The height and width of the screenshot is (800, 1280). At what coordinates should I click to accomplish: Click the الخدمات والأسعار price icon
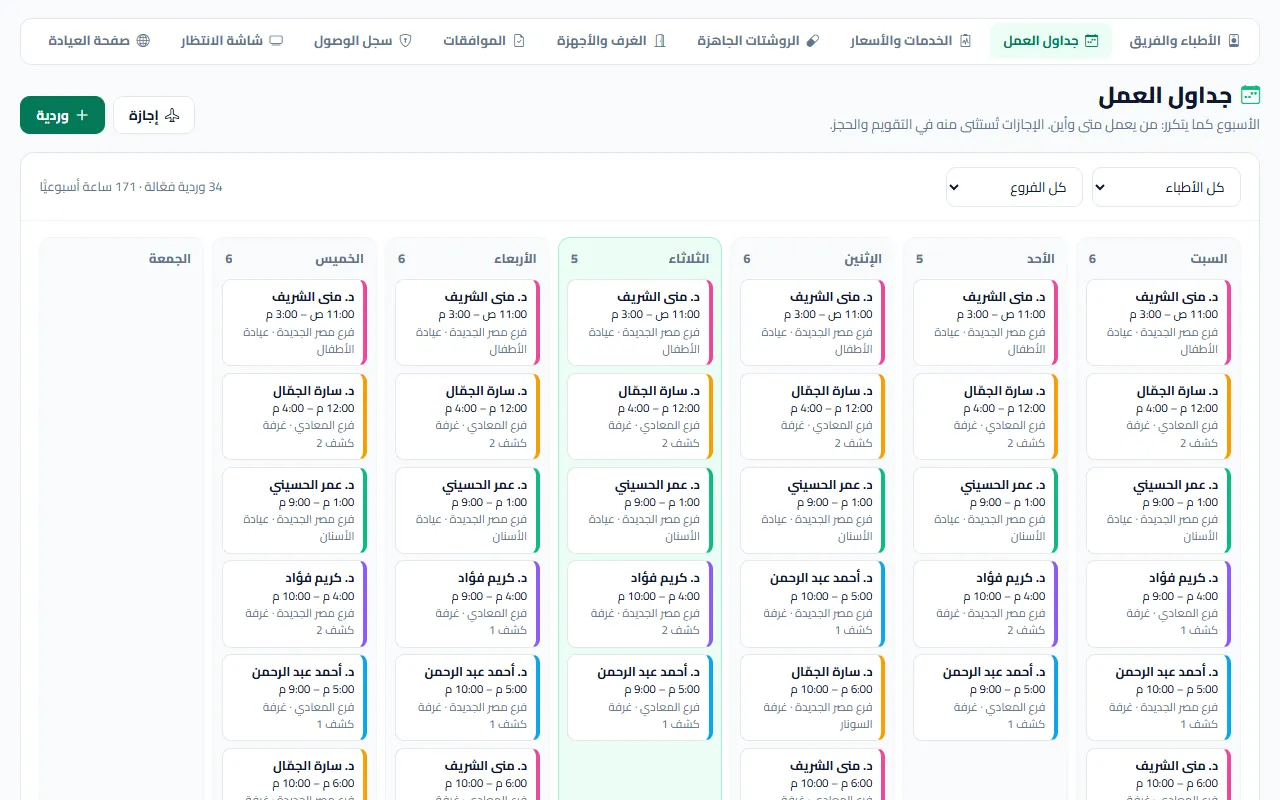click(965, 41)
